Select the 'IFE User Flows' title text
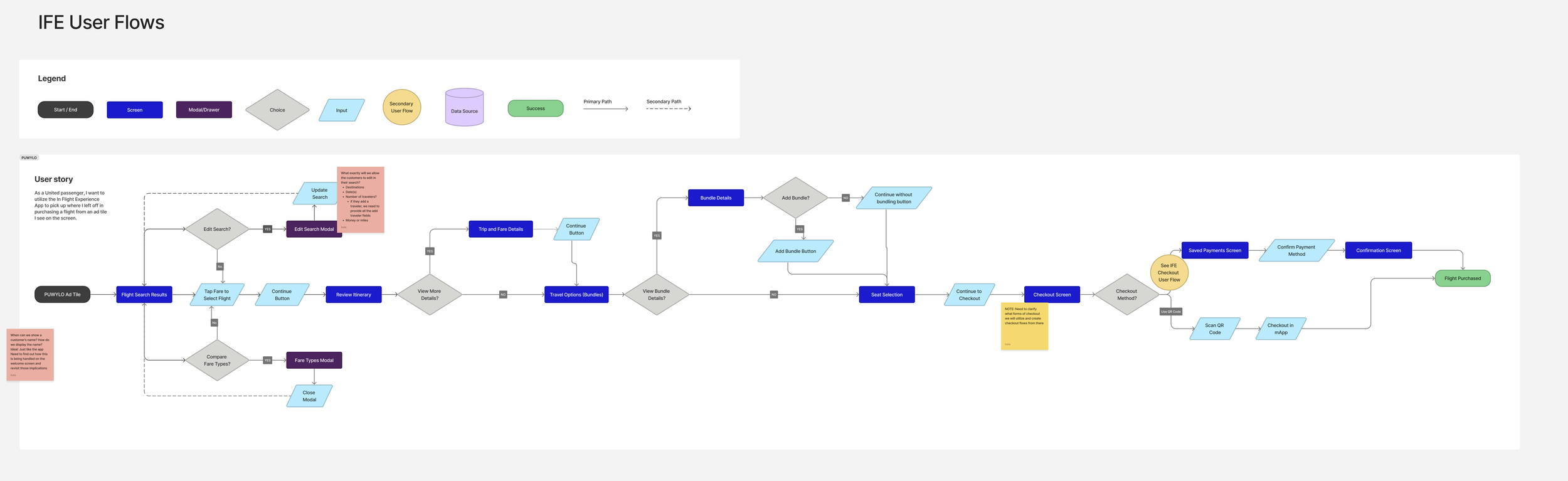The height and width of the screenshot is (481, 1568). 101,23
